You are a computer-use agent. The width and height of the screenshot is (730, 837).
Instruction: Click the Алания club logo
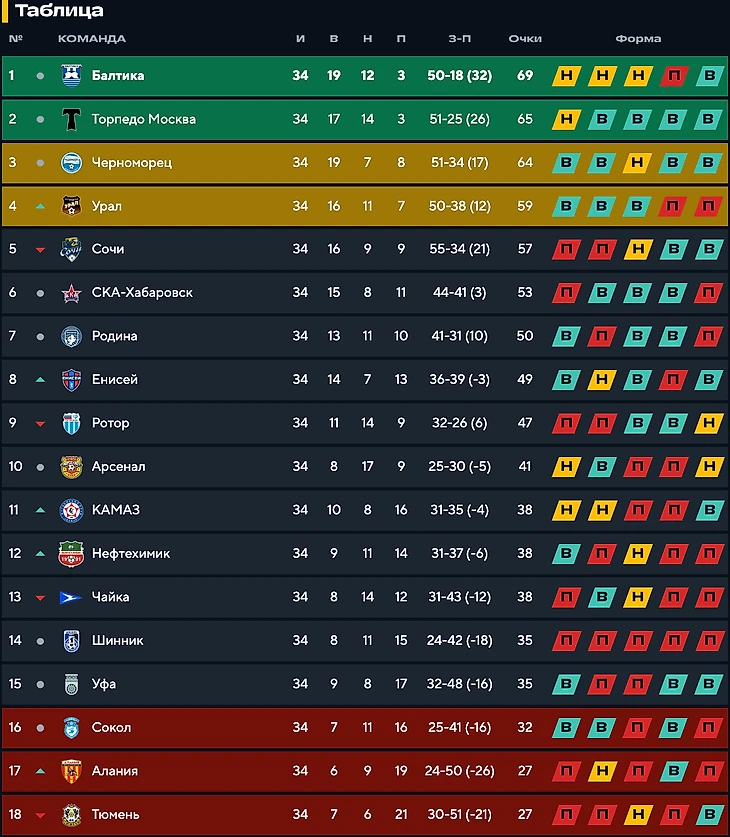pos(71,771)
